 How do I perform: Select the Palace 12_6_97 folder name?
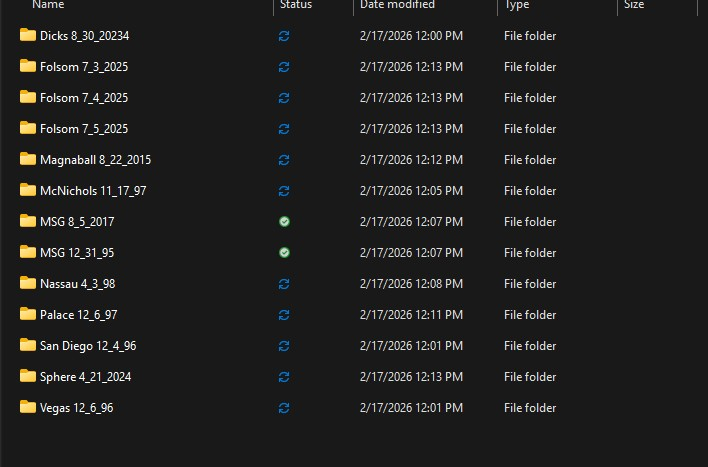[x=79, y=315]
